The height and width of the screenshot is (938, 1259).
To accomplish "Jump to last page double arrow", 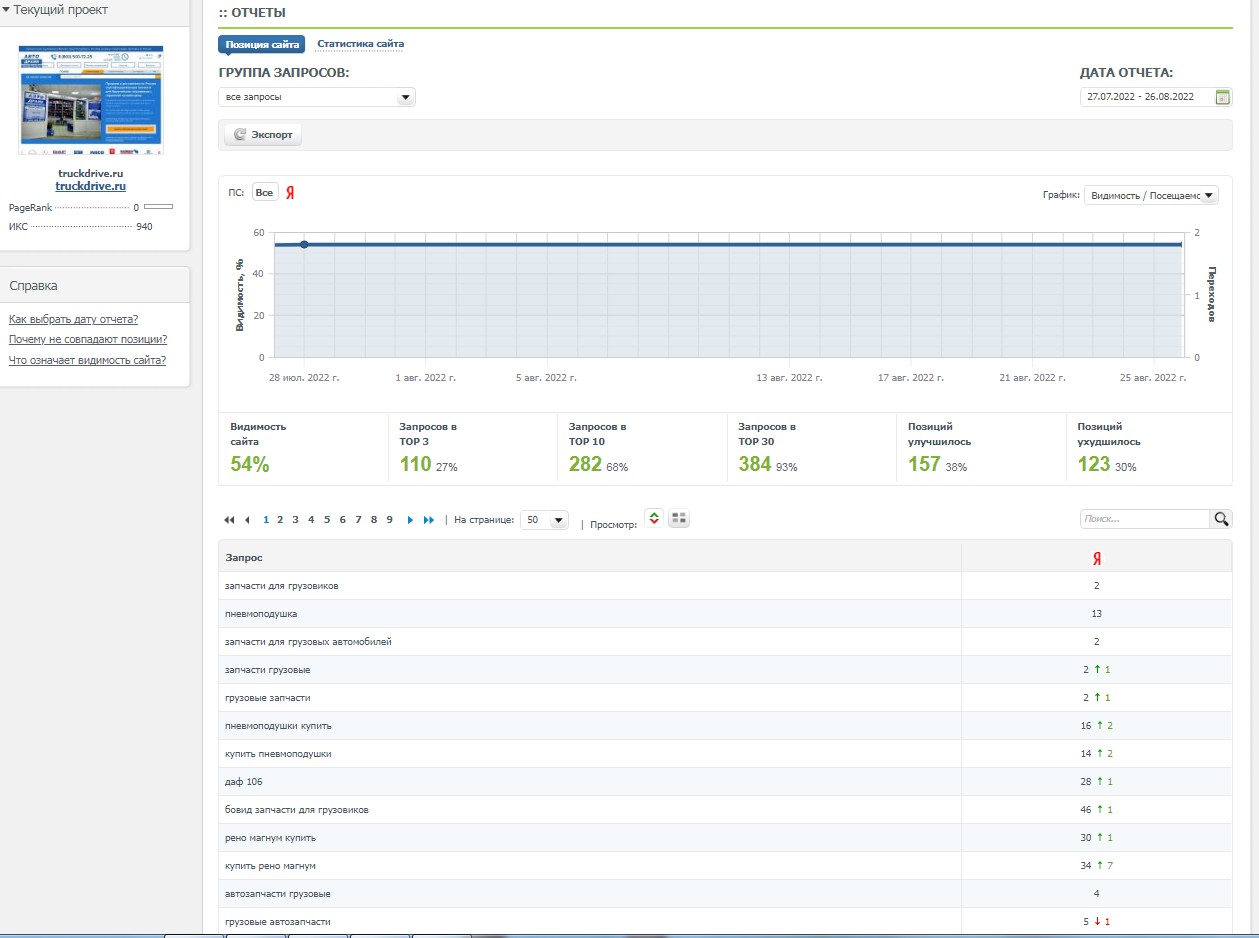I will click(x=429, y=520).
